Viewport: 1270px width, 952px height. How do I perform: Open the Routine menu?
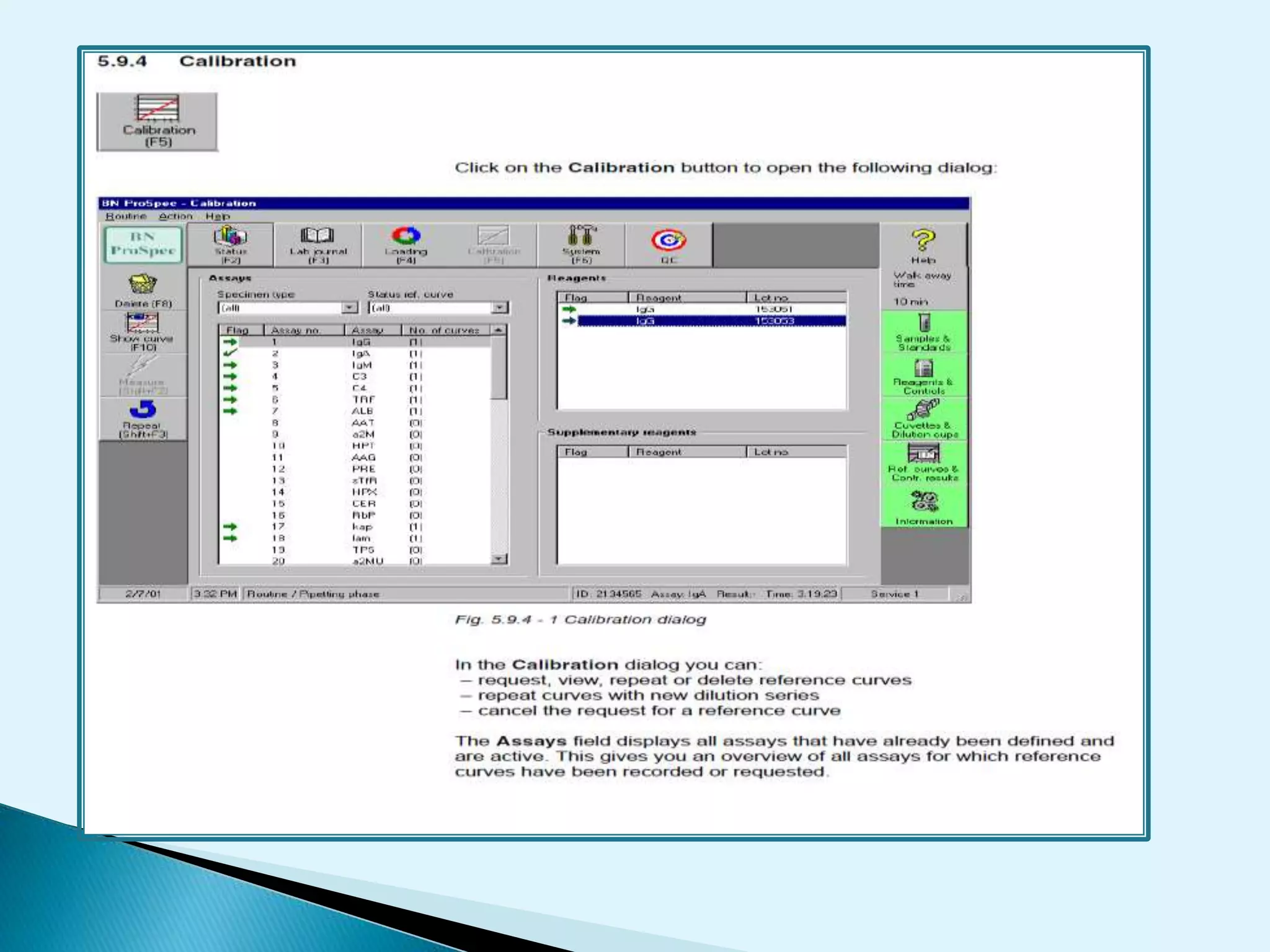click(126, 216)
